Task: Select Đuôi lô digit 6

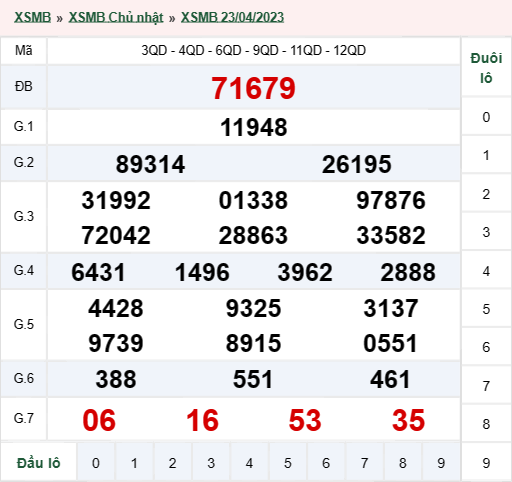Action: click(486, 347)
